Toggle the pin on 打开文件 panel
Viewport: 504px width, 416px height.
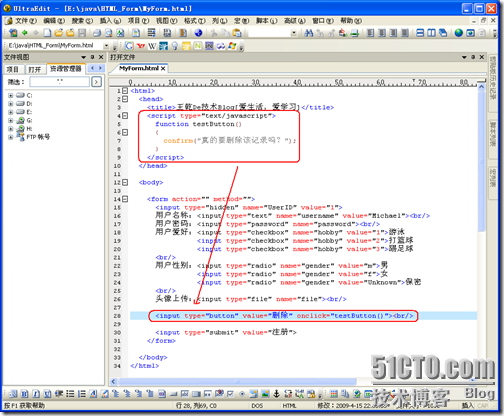[x=473, y=57]
